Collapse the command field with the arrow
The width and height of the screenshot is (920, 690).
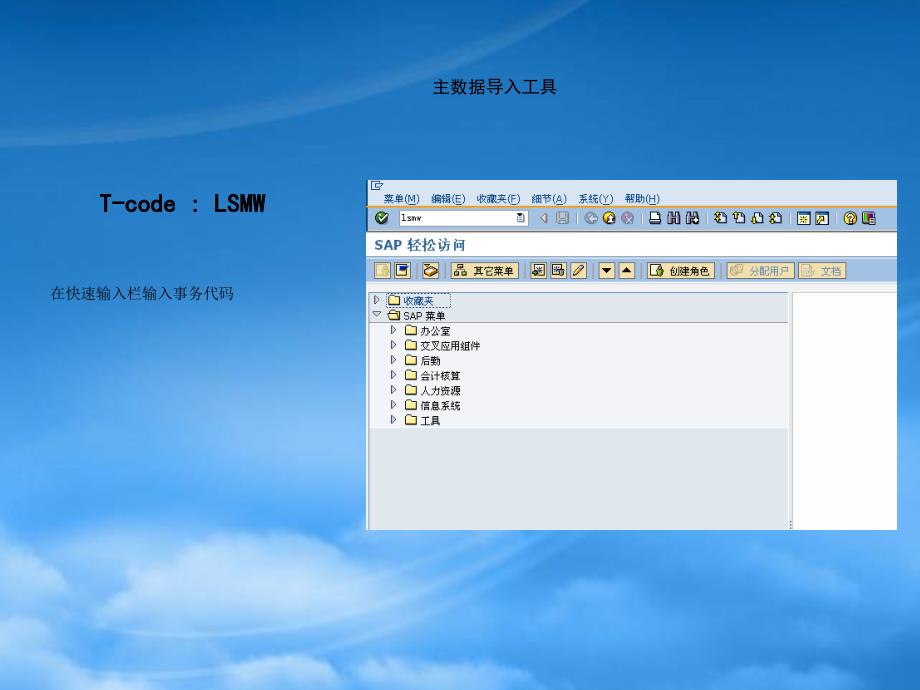click(543, 218)
